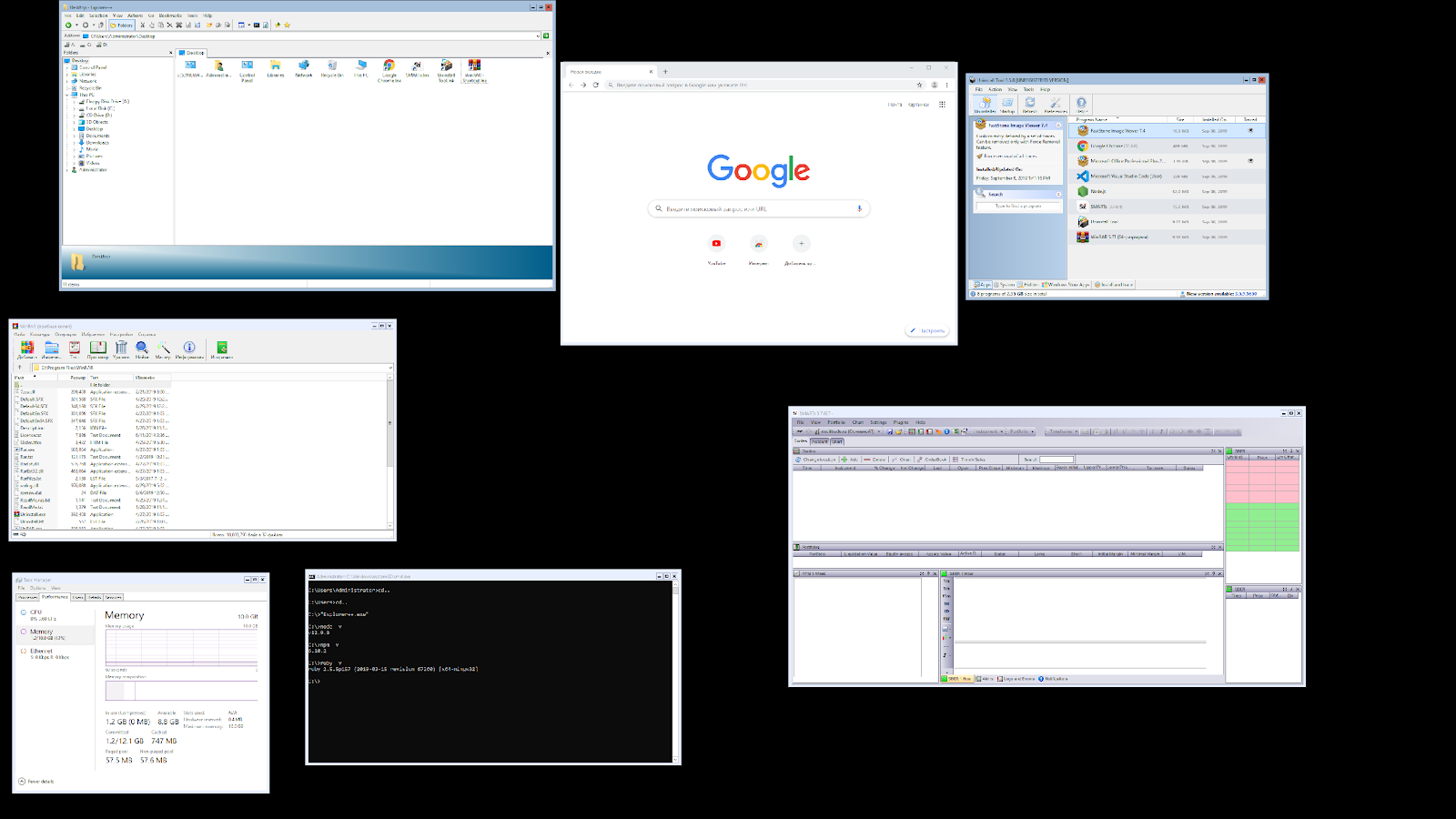Open Preferences icon in Uninstall Tool toolbar
The height and width of the screenshot is (819, 1456).
point(1056,105)
